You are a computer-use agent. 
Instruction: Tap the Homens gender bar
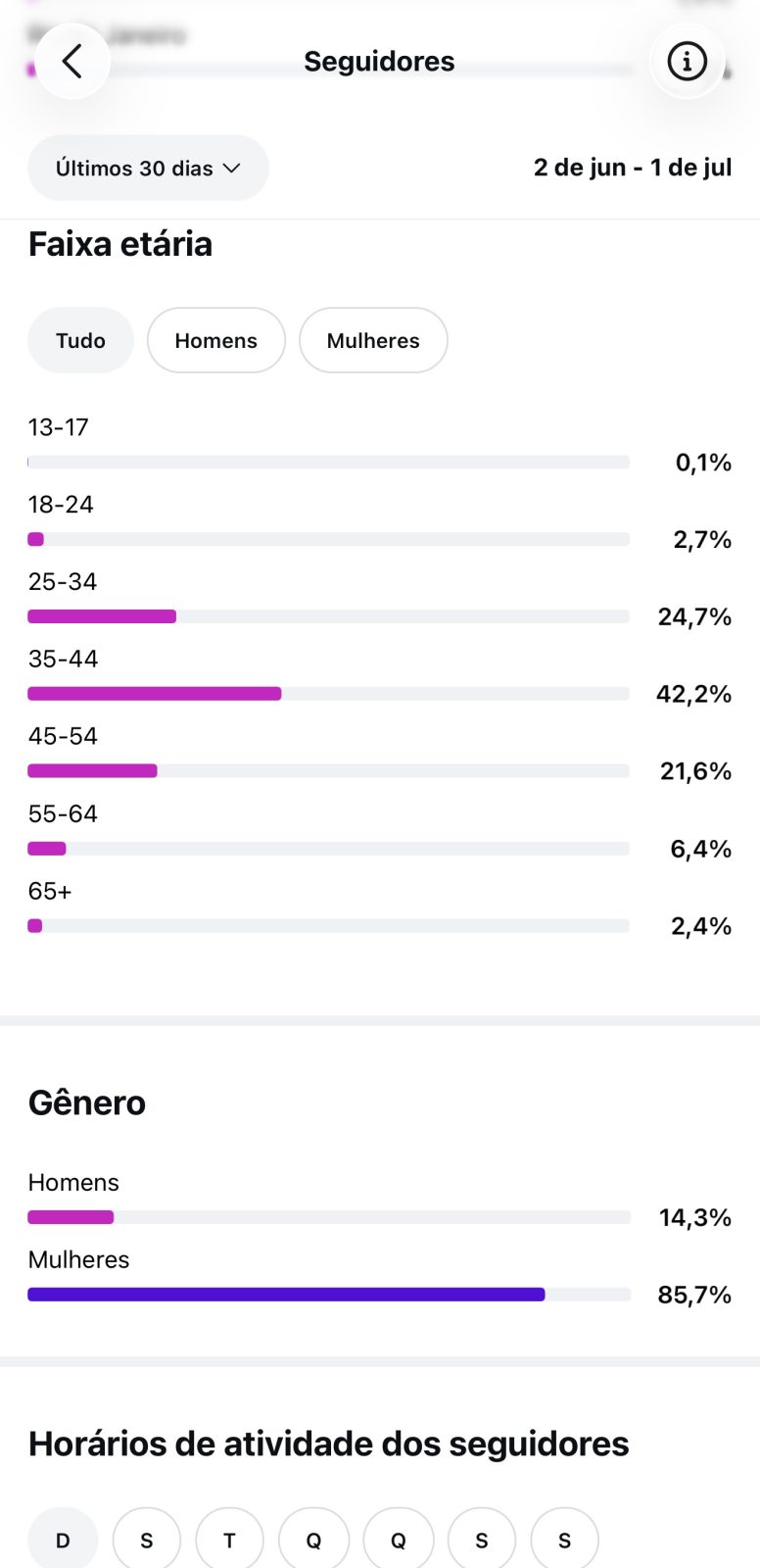point(329,1217)
